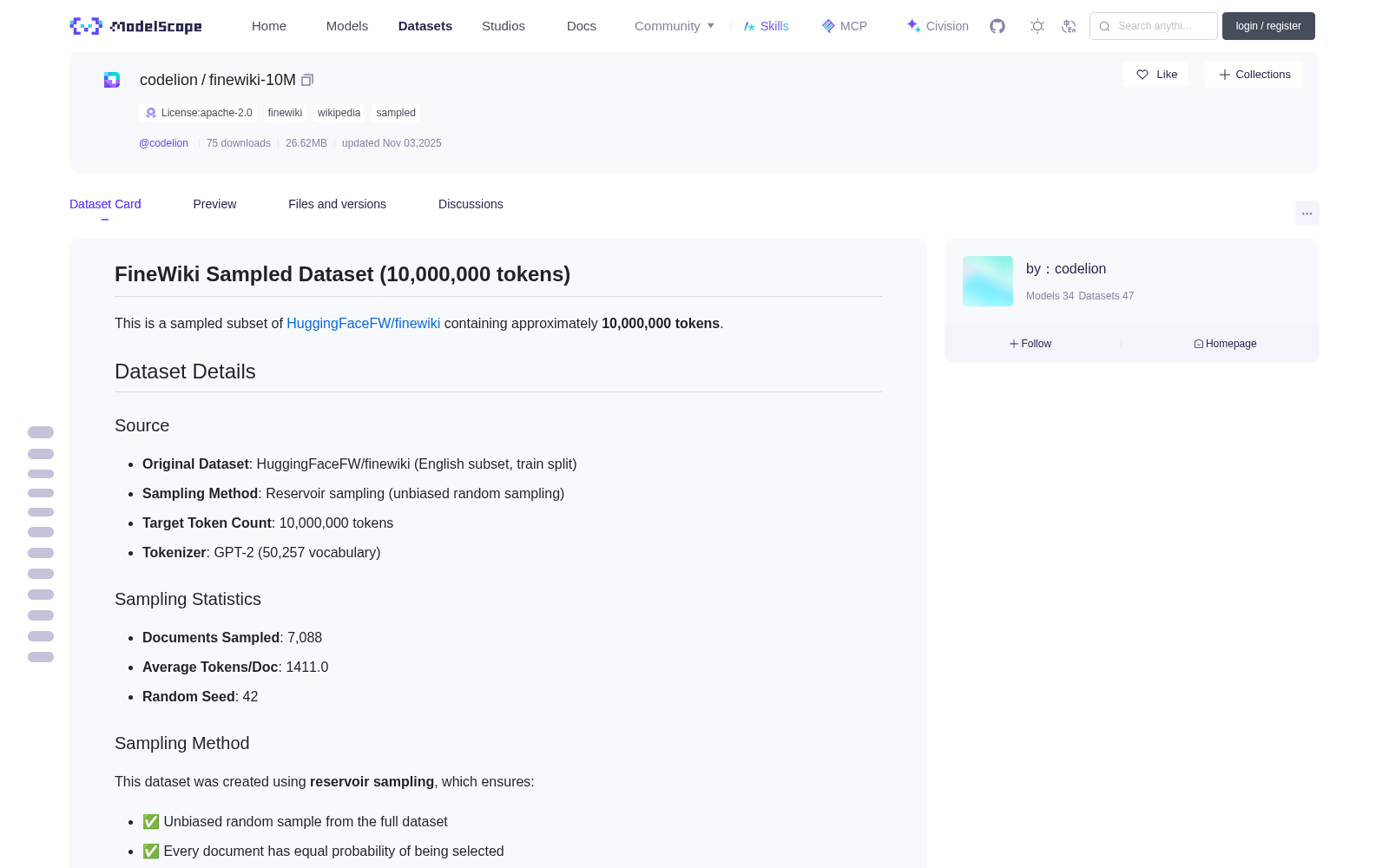Click the login / register button
Image resolution: width=1389 pixels, height=868 pixels.
(1268, 26)
